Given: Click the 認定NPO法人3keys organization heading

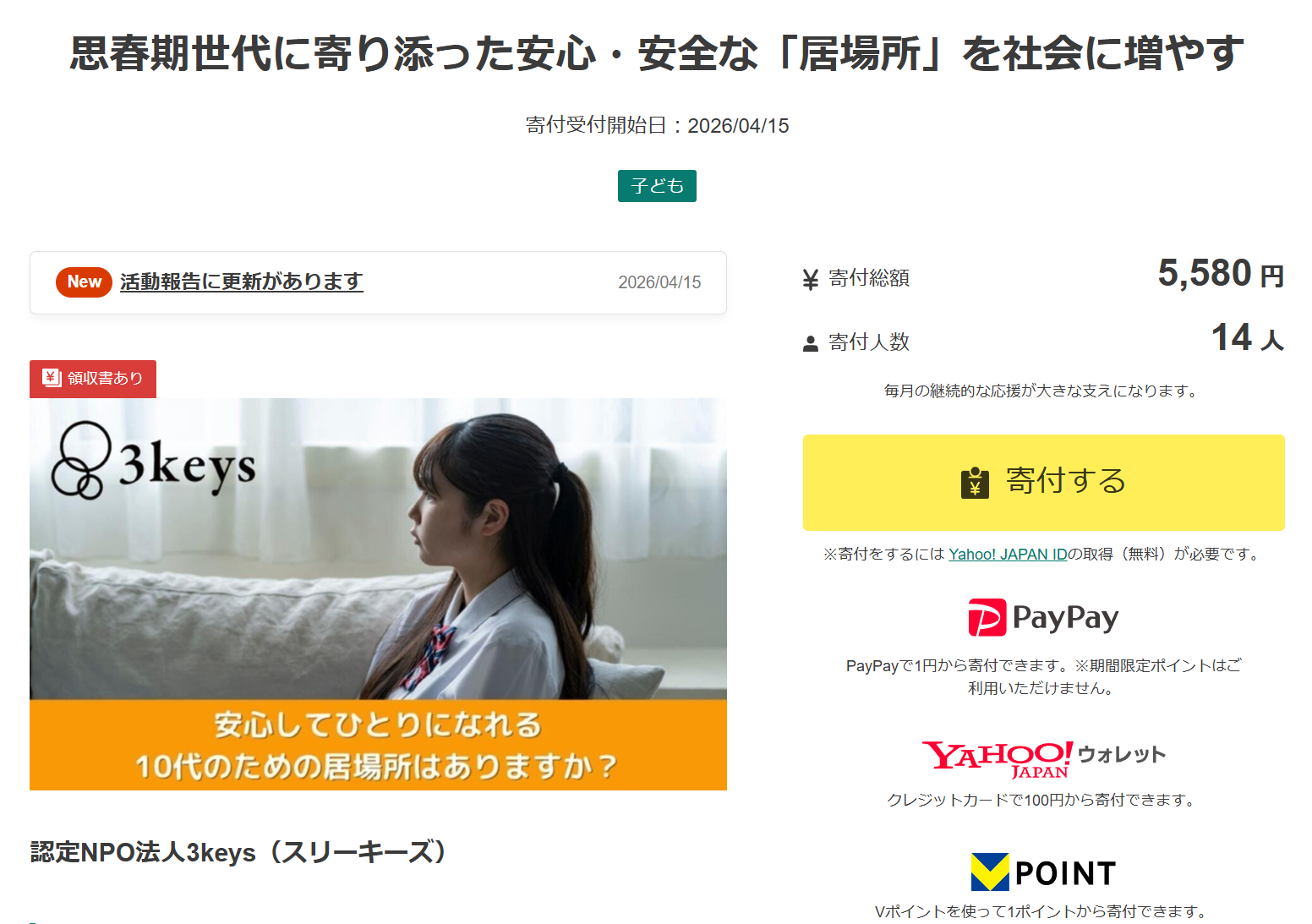Looking at the screenshot, I should (240, 852).
